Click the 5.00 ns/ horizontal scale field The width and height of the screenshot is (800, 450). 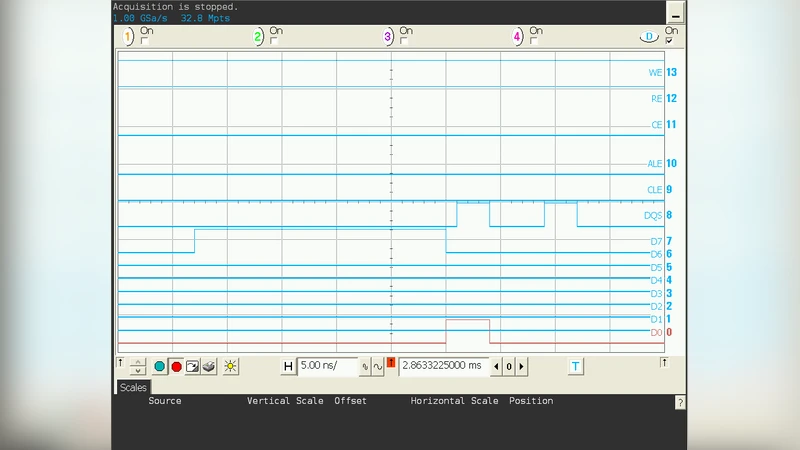click(x=327, y=367)
